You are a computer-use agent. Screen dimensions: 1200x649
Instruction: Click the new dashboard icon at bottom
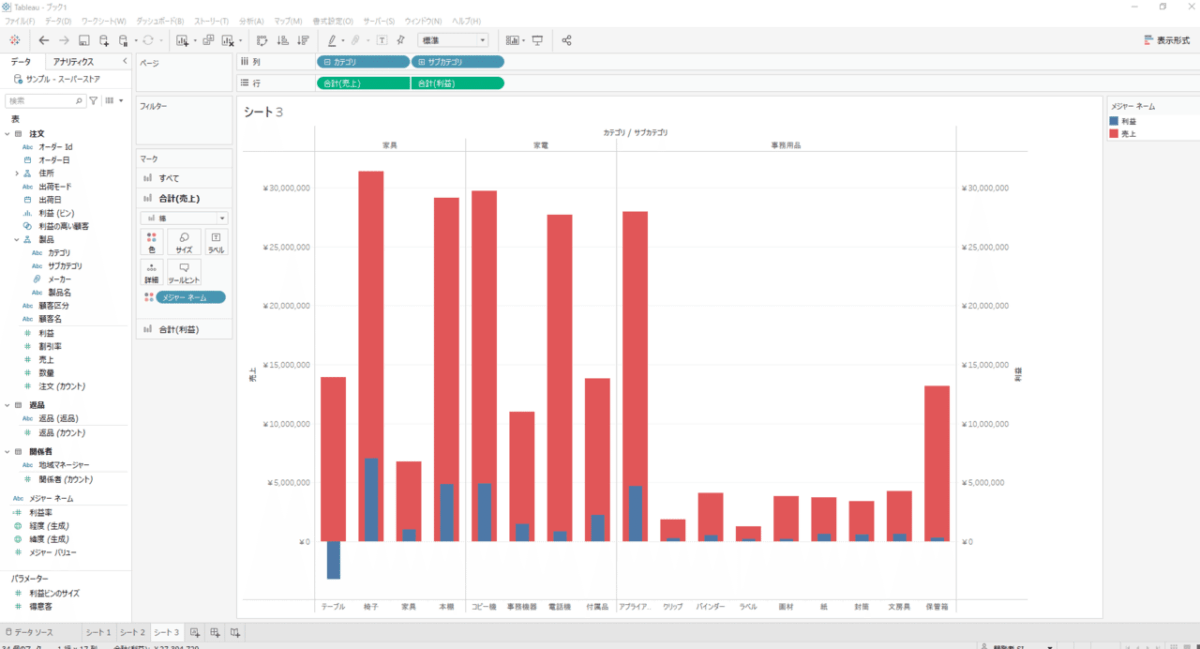click(215, 633)
